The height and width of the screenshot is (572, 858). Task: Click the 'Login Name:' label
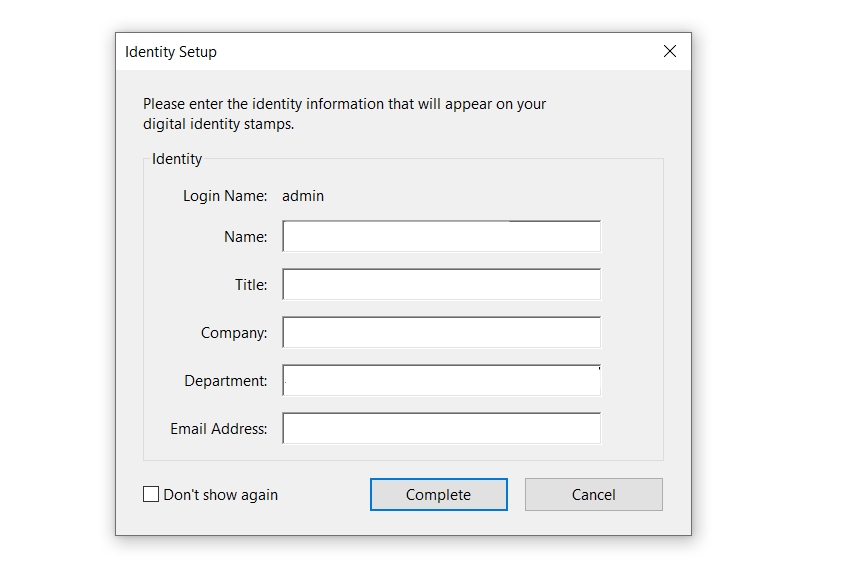coord(225,196)
